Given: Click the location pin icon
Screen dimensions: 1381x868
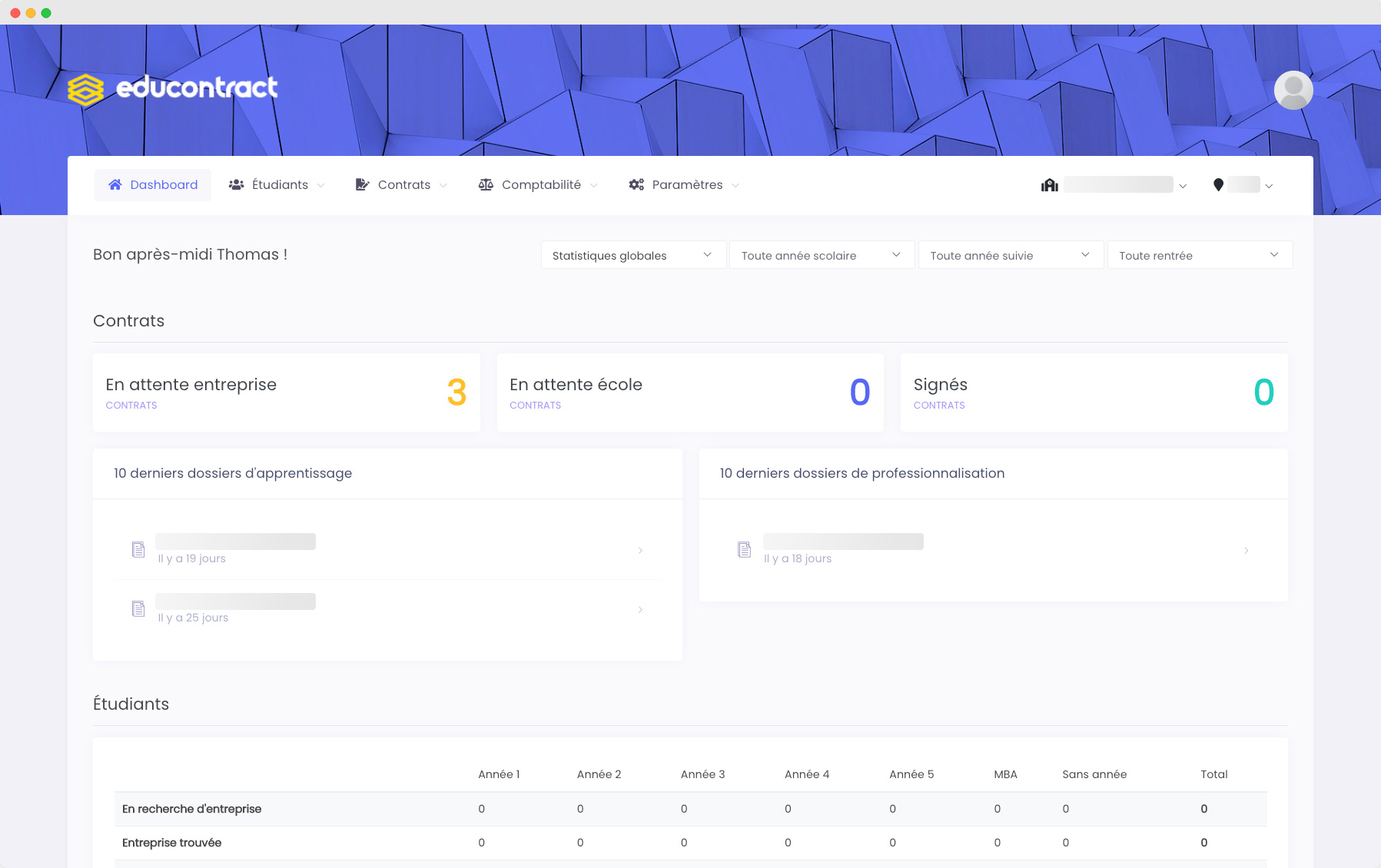Looking at the screenshot, I should tap(1218, 185).
